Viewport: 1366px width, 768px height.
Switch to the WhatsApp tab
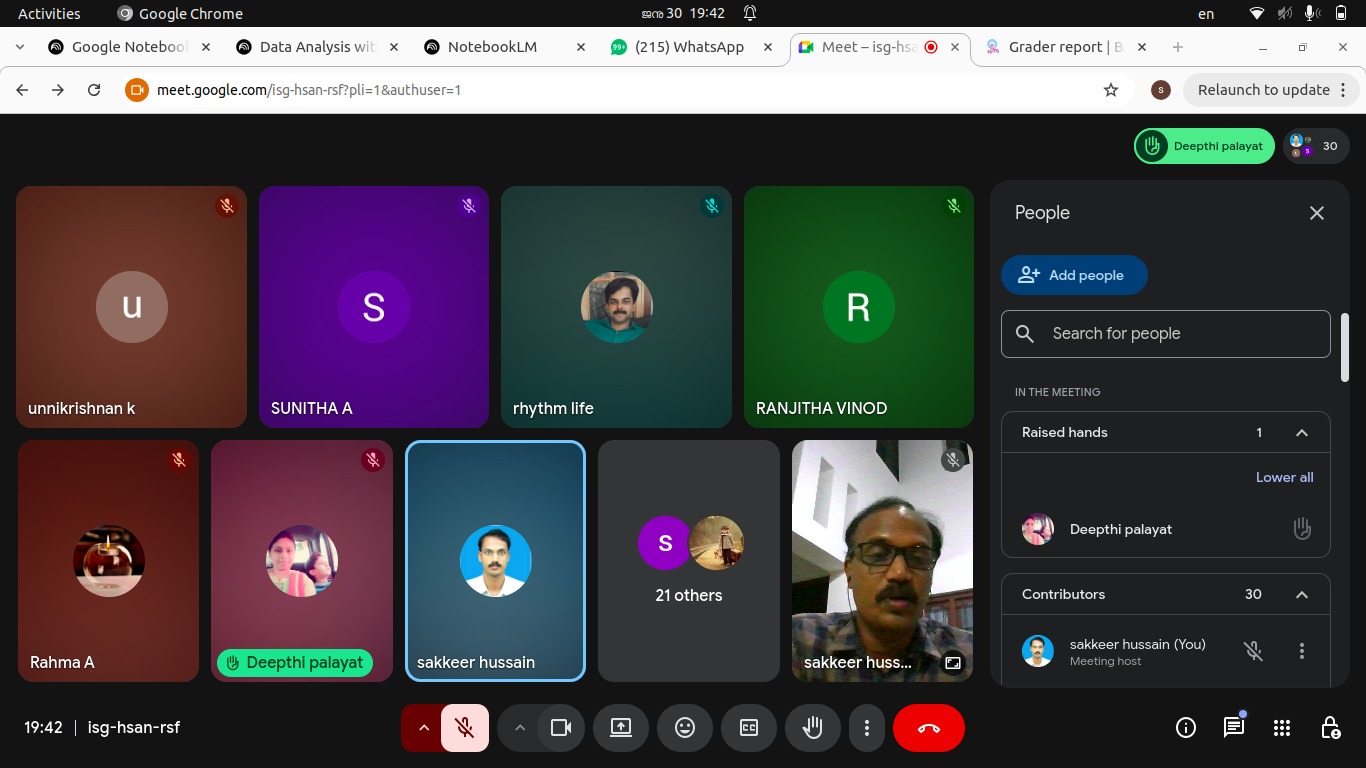pos(688,47)
